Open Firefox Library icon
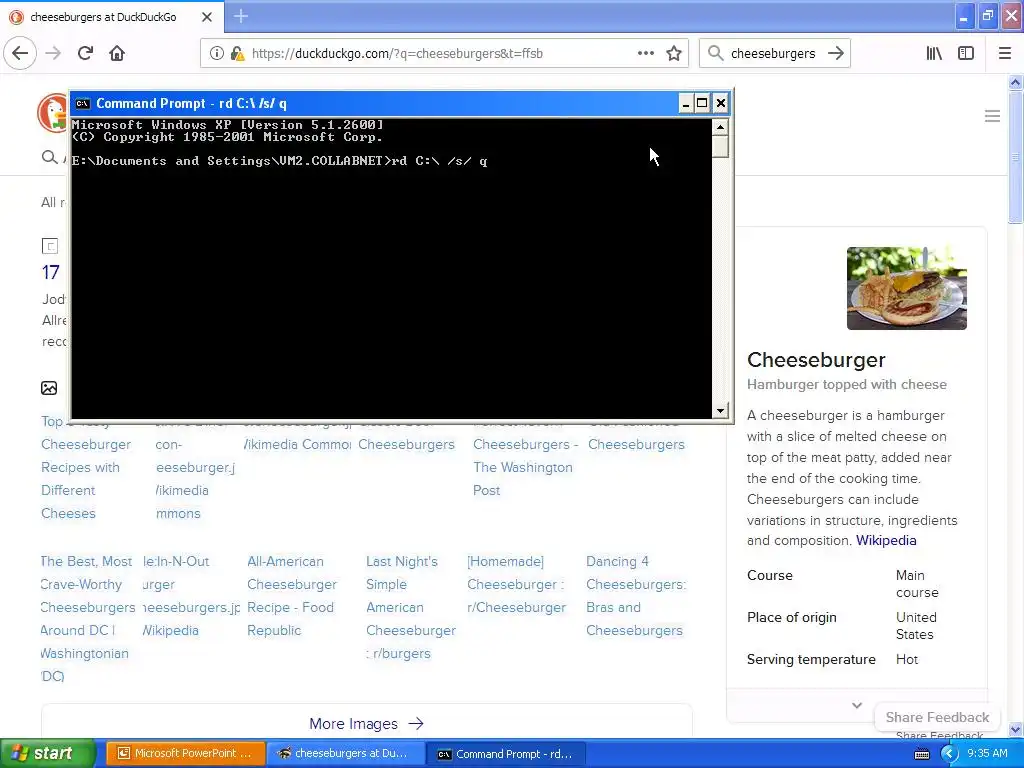The width and height of the screenshot is (1024, 768). (x=934, y=54)
